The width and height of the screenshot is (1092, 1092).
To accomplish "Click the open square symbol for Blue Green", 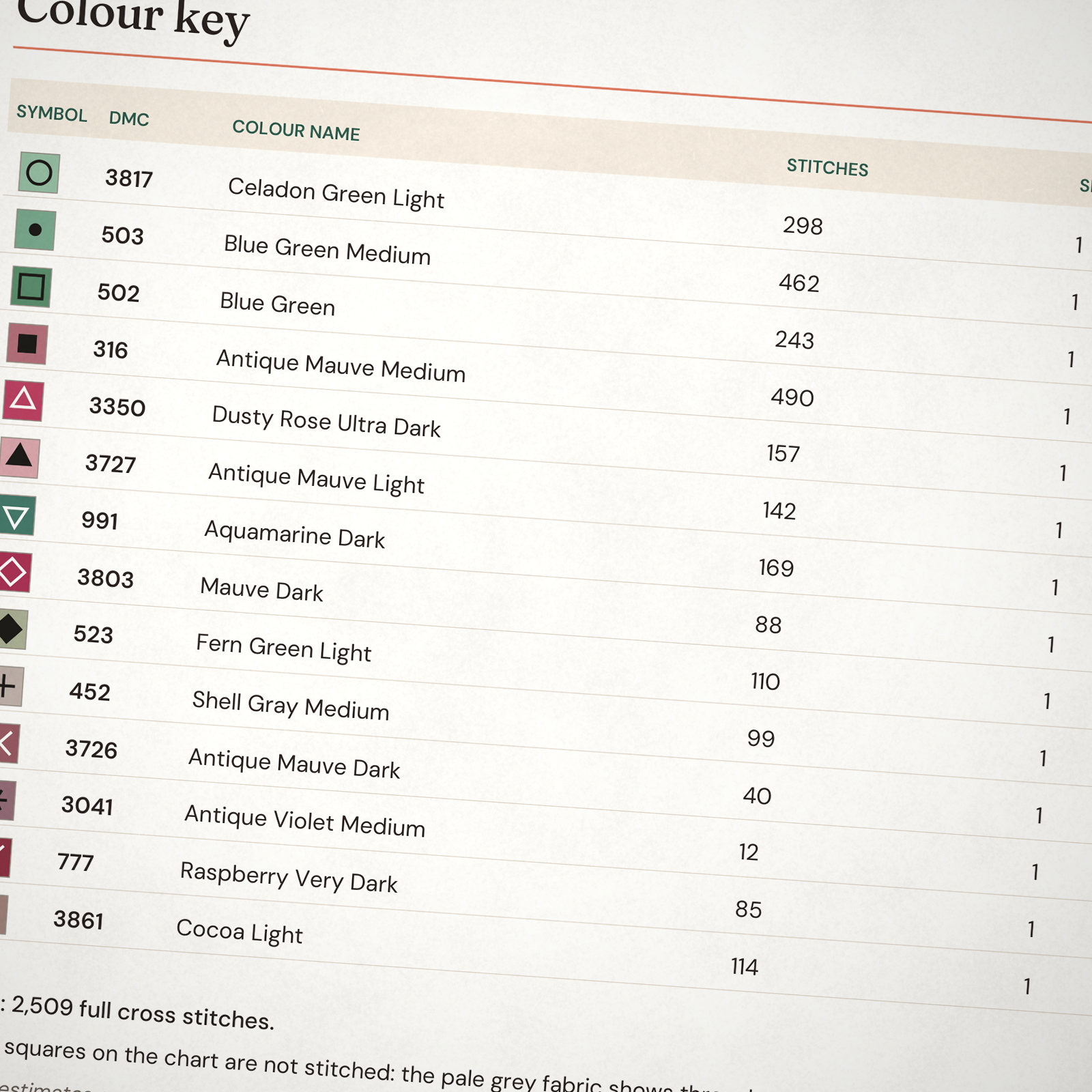I will coord(31,287).
